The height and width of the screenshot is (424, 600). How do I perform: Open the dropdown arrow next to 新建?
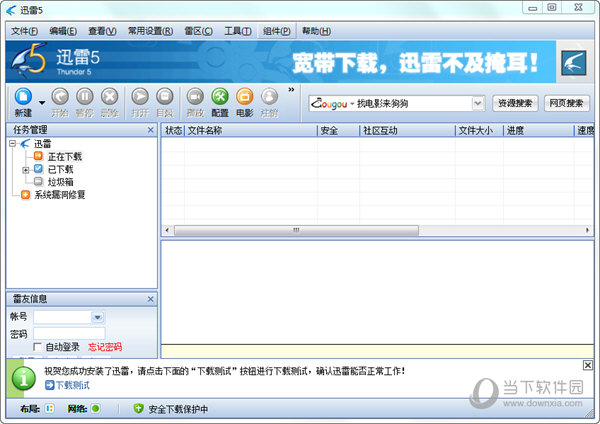[x=42, y=103]
